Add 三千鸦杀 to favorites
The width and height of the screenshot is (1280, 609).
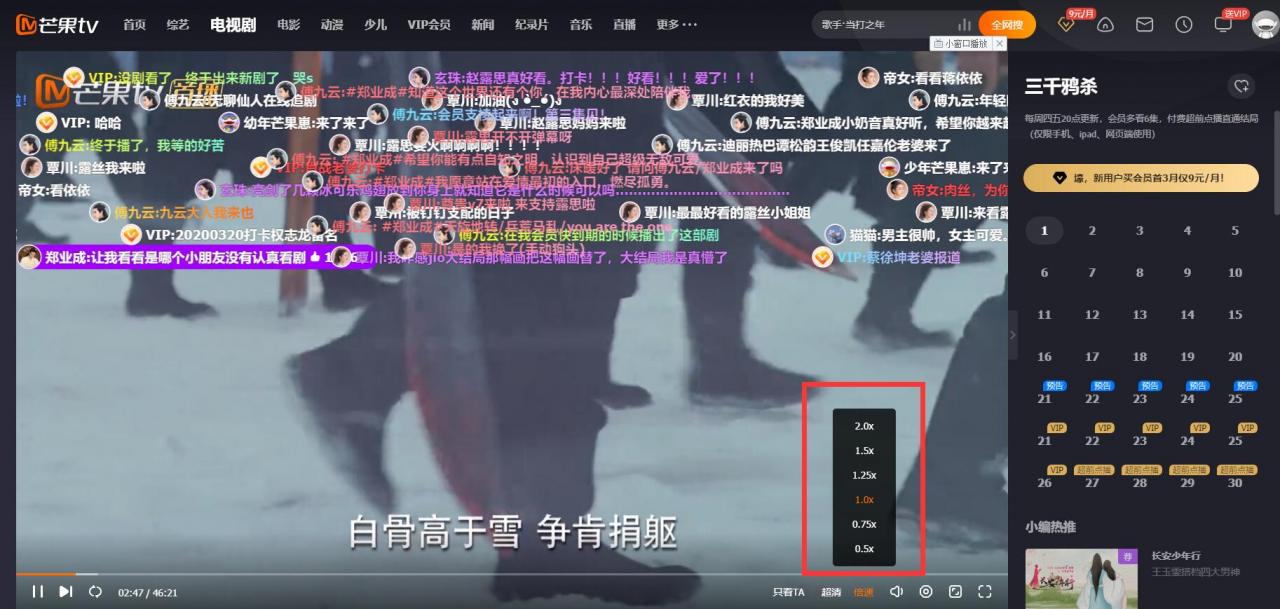click(x=1241, y=86)
